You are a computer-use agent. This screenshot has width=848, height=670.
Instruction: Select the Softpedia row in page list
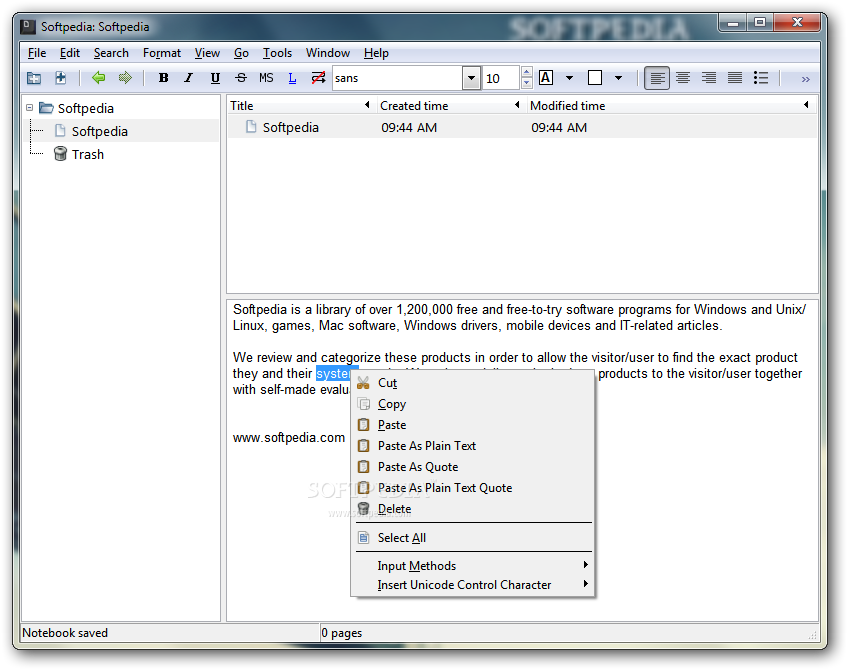click(522, 128)
